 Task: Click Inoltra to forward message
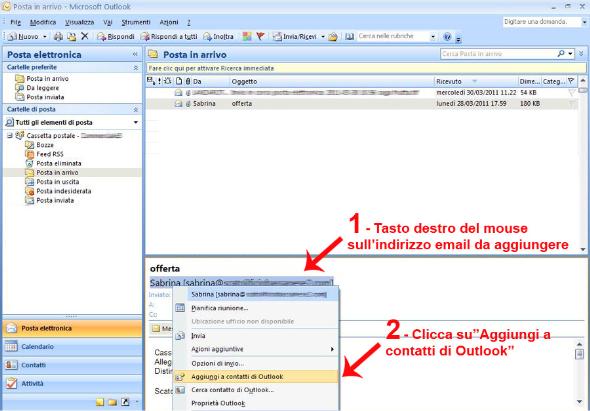click(219, 37)
